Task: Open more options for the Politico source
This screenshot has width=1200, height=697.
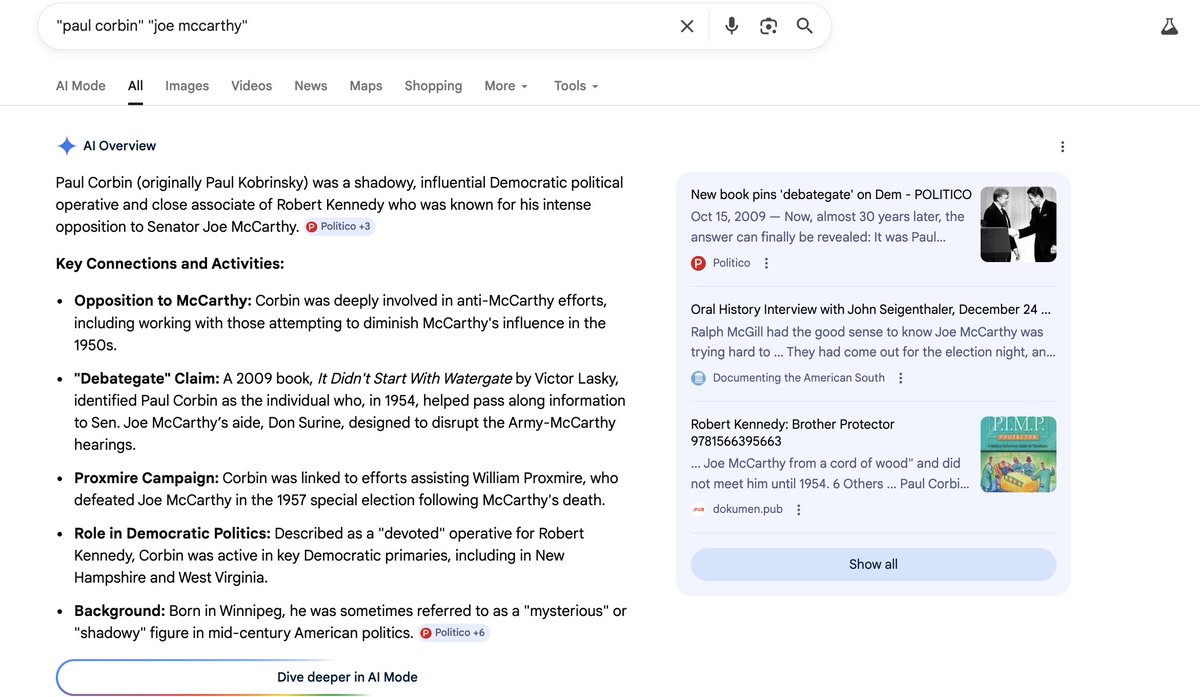Action: tap(767, 263)
